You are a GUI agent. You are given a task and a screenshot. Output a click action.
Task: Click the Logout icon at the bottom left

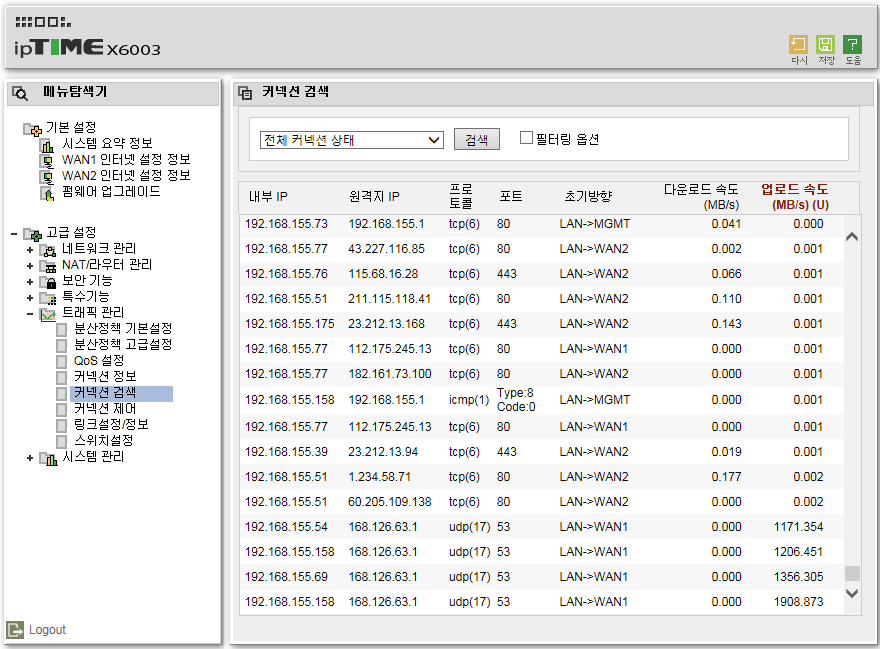pos(15,630)
